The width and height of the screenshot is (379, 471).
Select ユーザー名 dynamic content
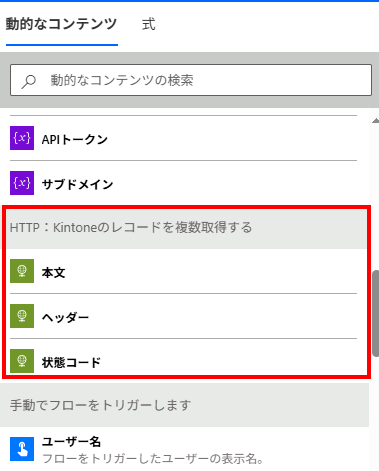point(71,442)
